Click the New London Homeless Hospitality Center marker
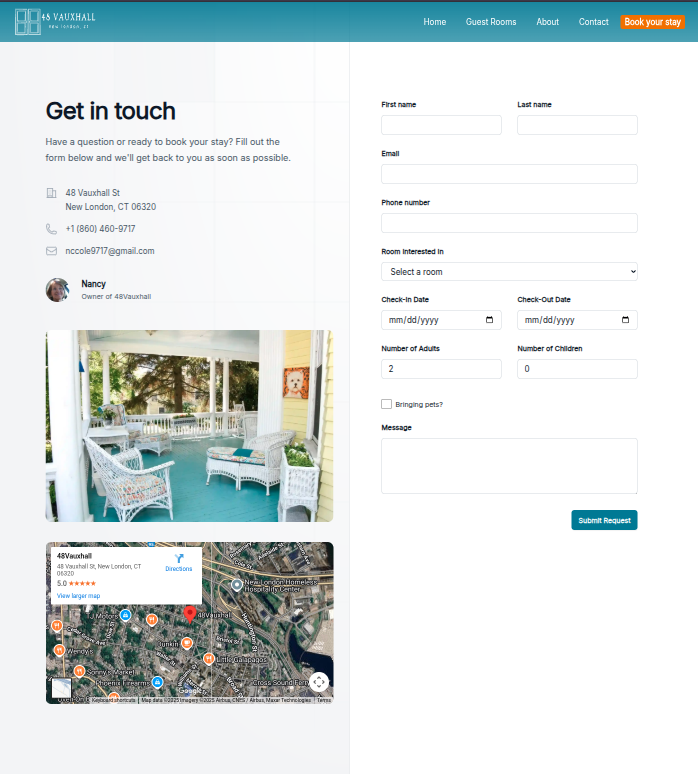Viewport: 698px width, 774px height. [237, 585]
